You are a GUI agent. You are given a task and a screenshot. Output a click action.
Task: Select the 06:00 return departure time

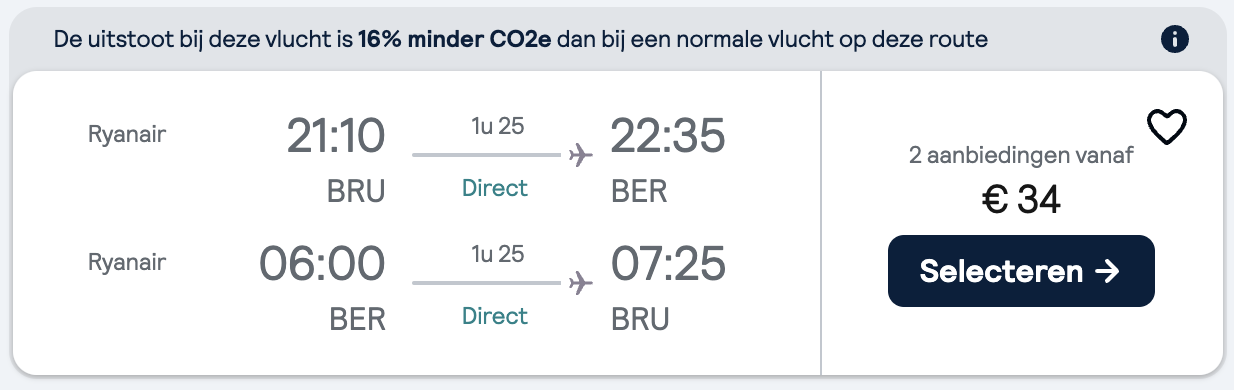322,264
